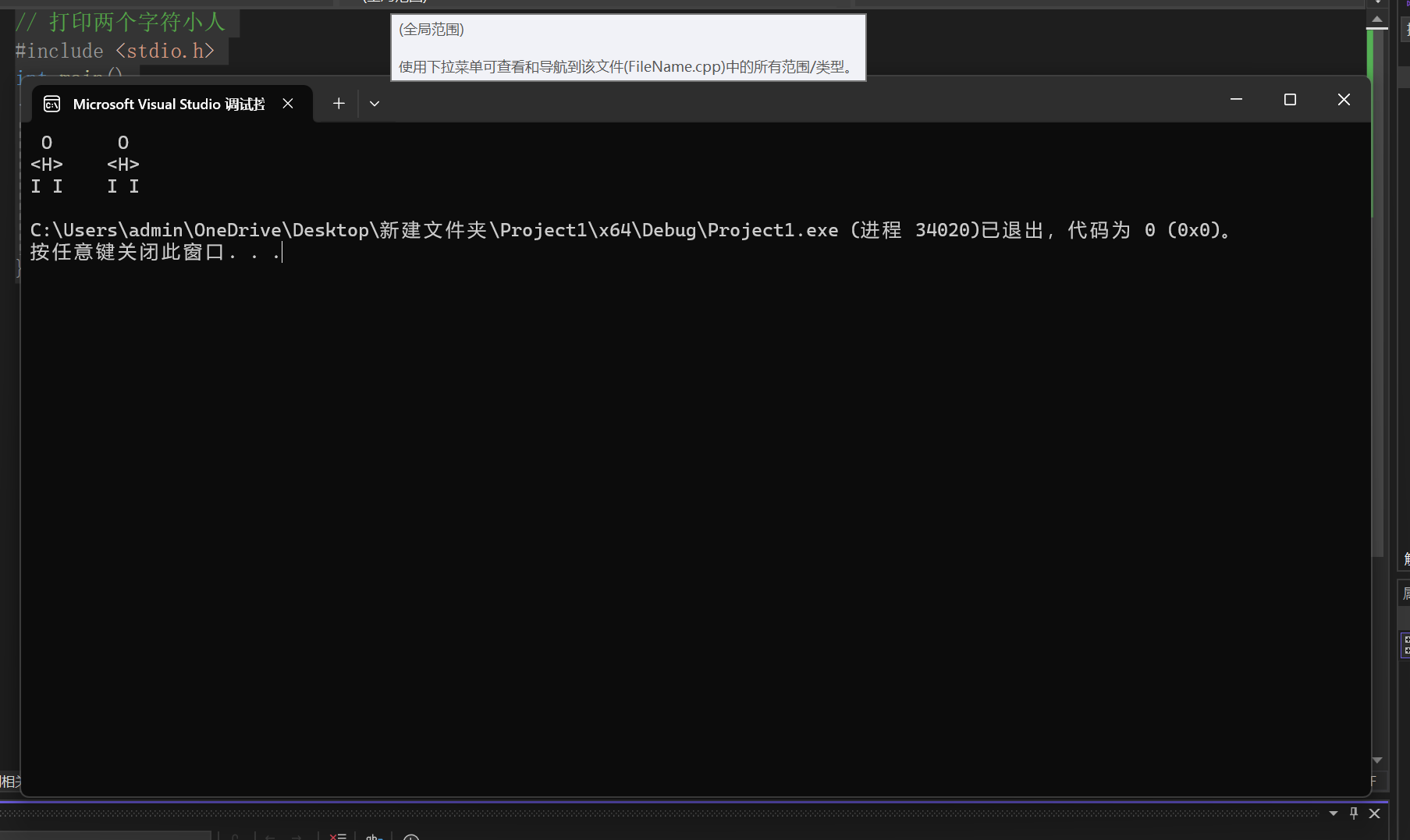Click the Project1.exe path text in the console

click(x=434, y=229)
